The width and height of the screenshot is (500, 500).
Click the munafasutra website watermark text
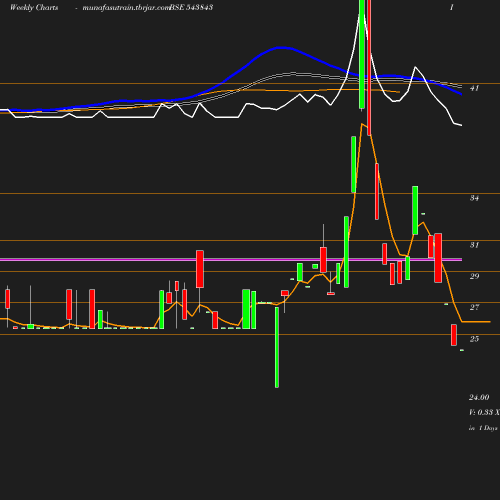pos(126,8)
